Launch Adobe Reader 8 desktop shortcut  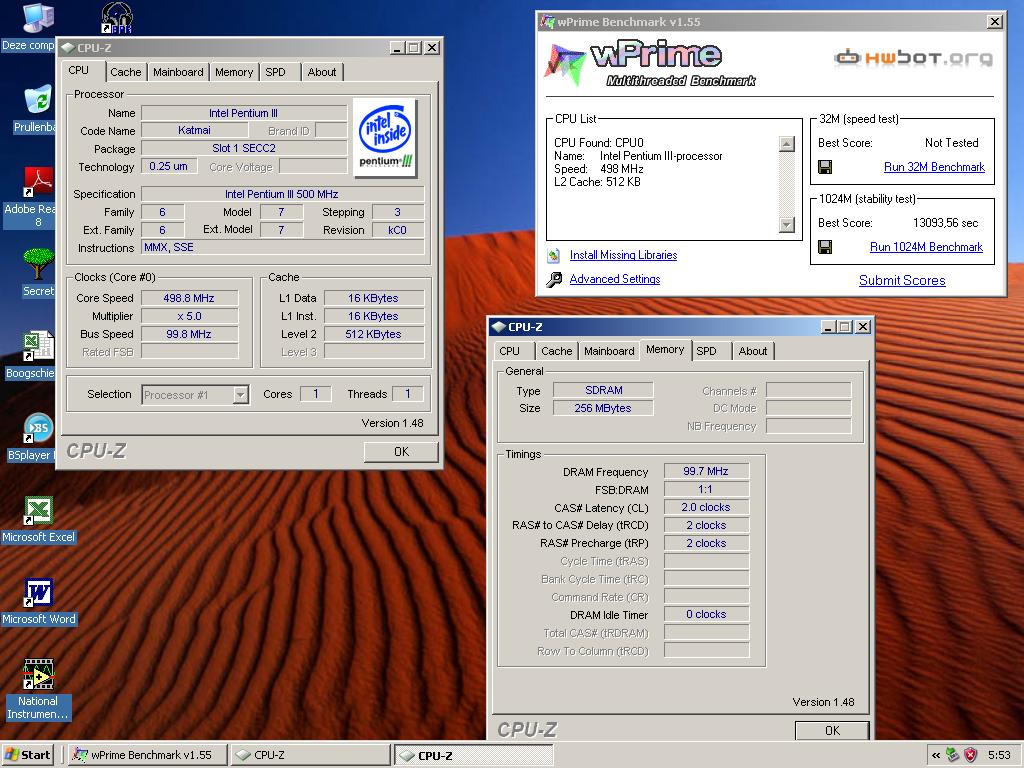38,182
